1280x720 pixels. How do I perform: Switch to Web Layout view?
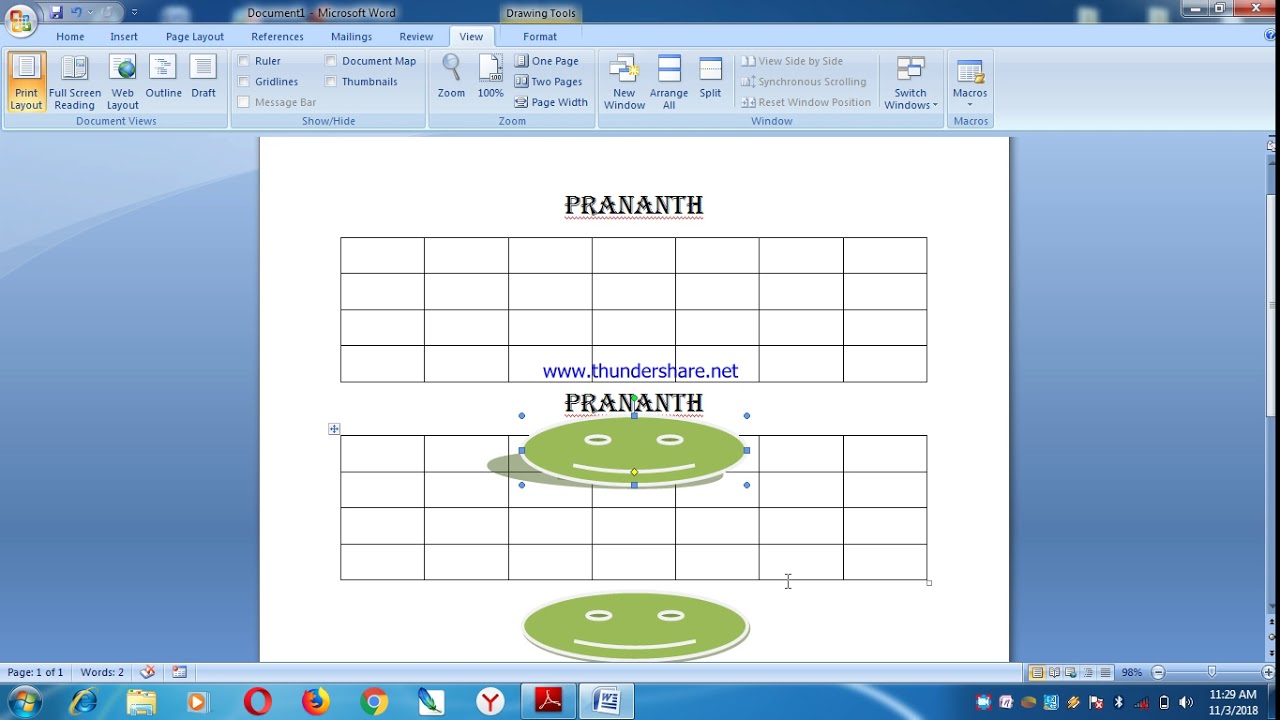point(123,82)
